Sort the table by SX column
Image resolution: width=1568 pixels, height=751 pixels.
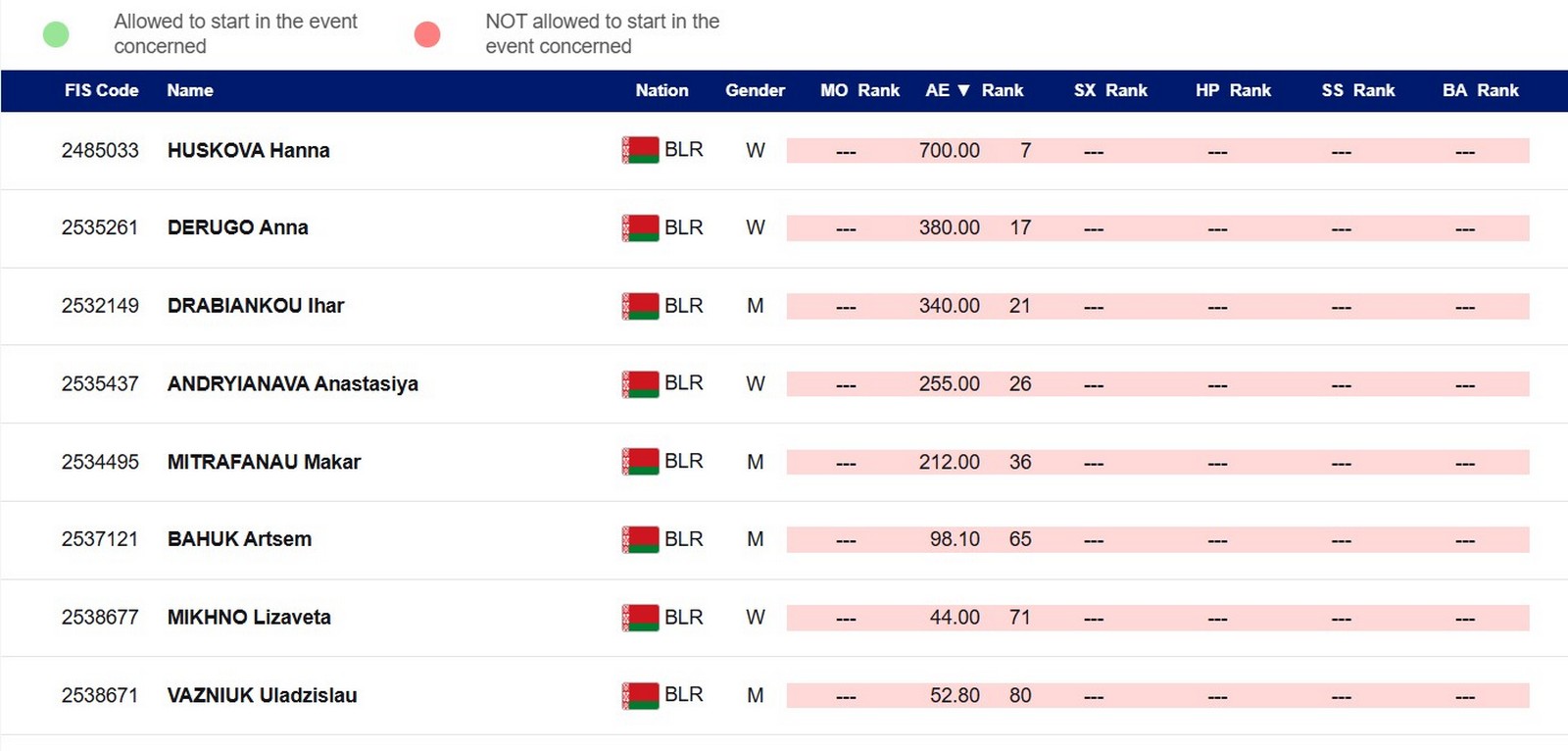tap(1084, 90)
